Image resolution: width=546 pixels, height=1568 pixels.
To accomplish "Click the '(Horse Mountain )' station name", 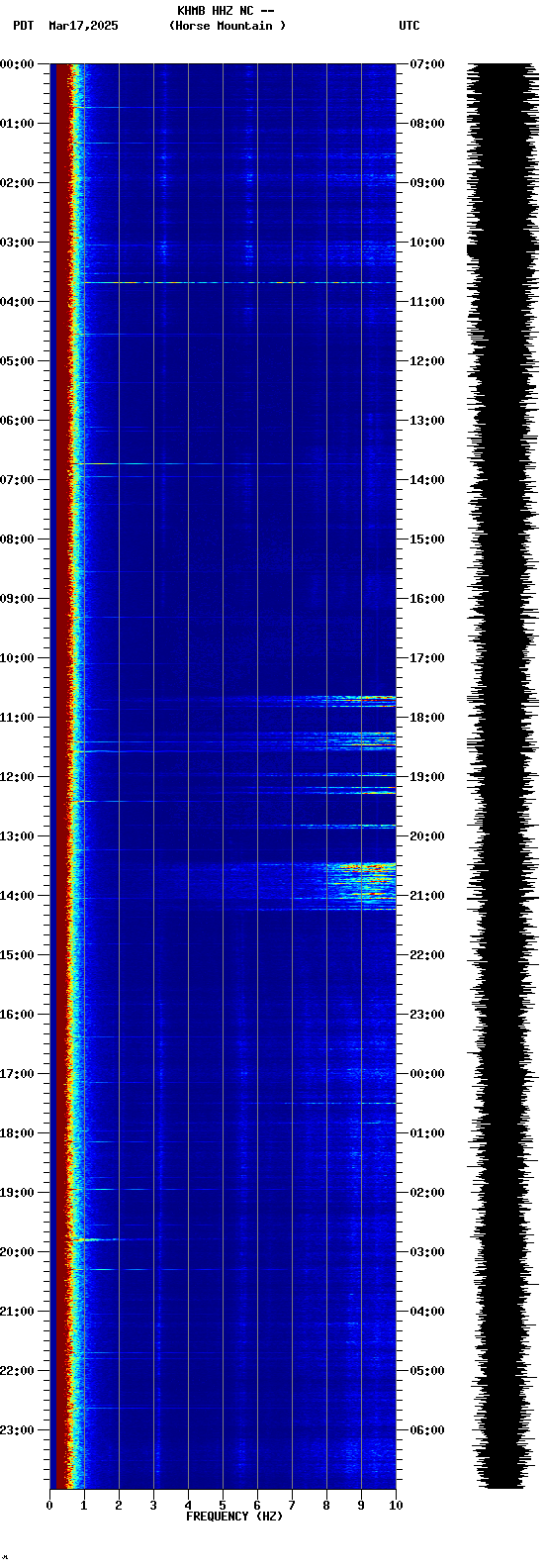I will (227, 26).
